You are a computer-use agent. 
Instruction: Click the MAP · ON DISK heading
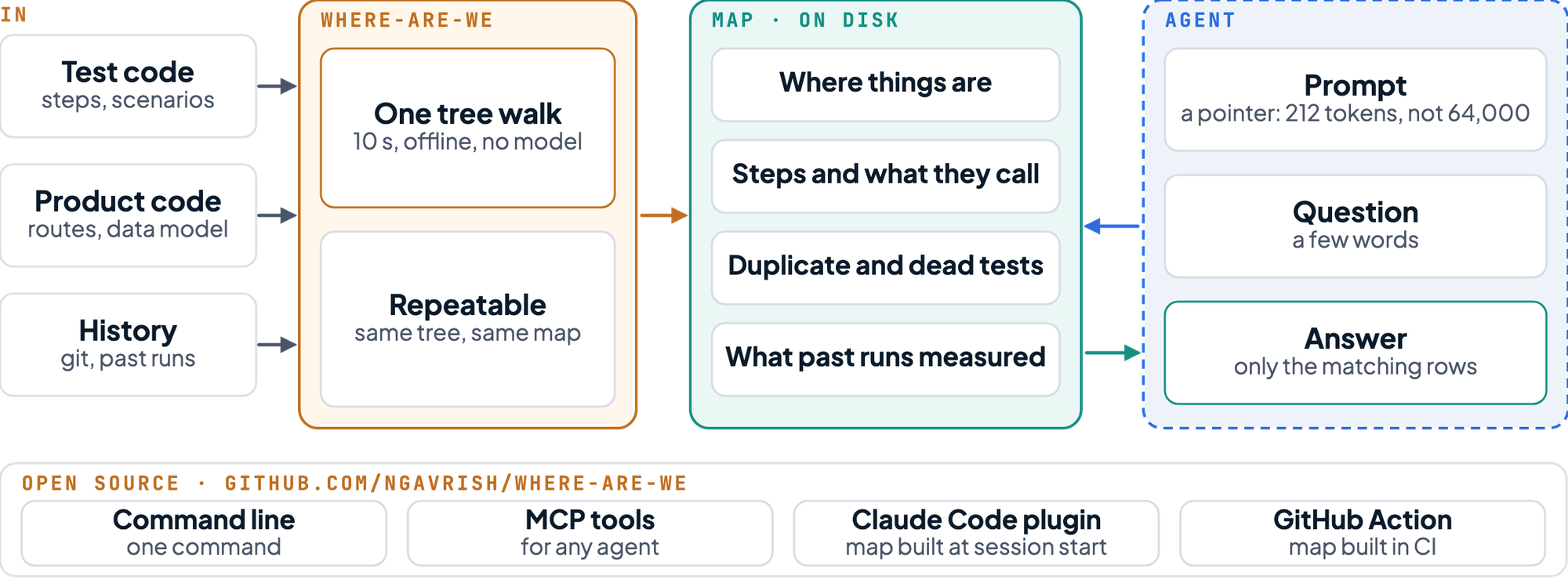click(805, 20)
